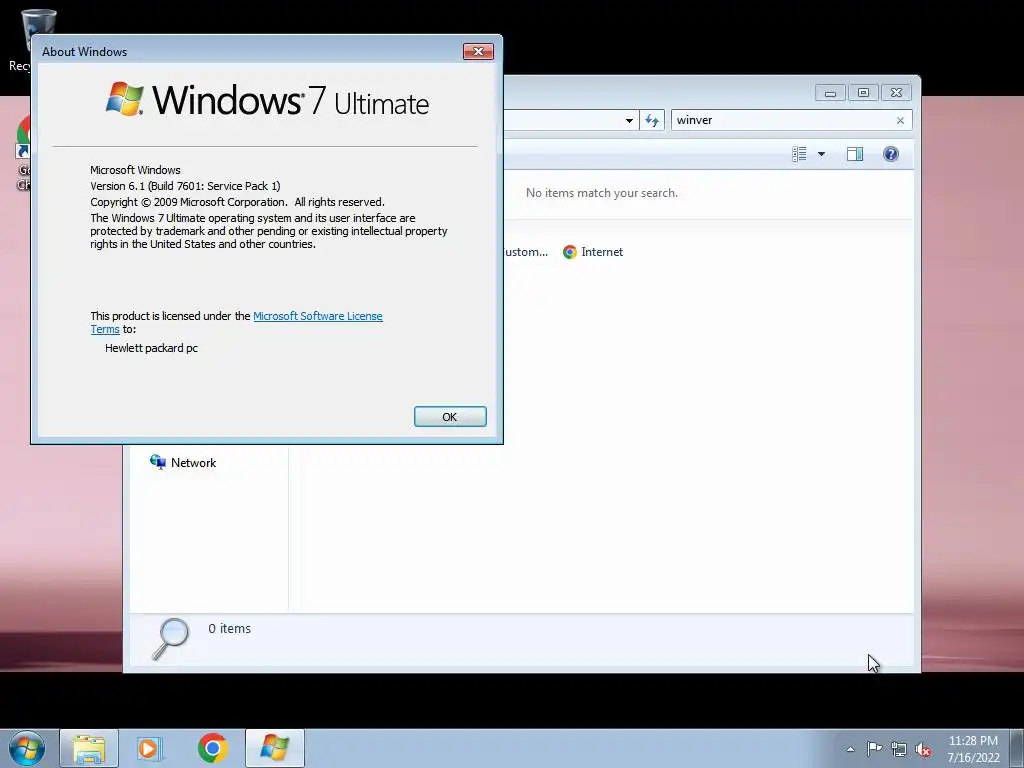Click the 0 items status text

coord(229,628)
